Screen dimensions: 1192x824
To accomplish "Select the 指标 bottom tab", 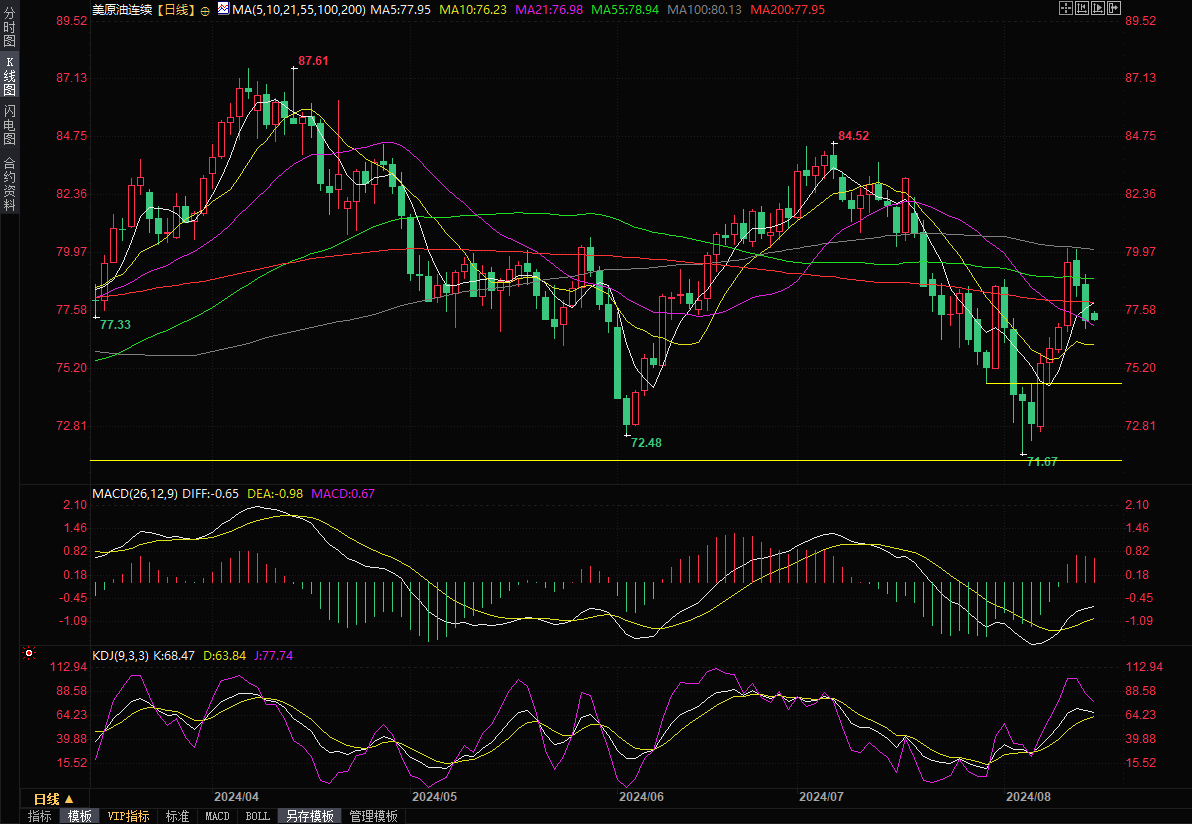I will point(40,816).
